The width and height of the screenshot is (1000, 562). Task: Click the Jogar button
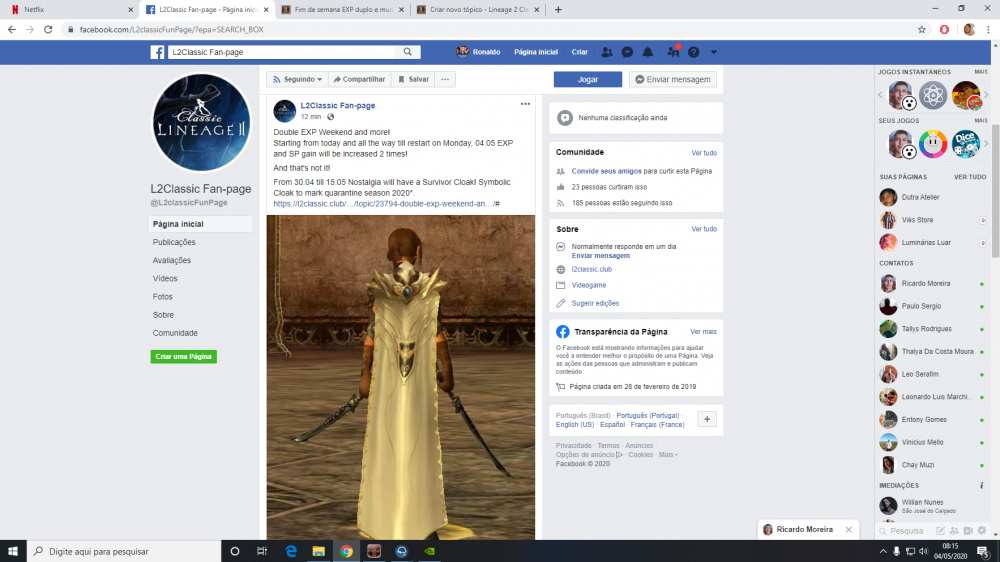(x=587, y=79)
